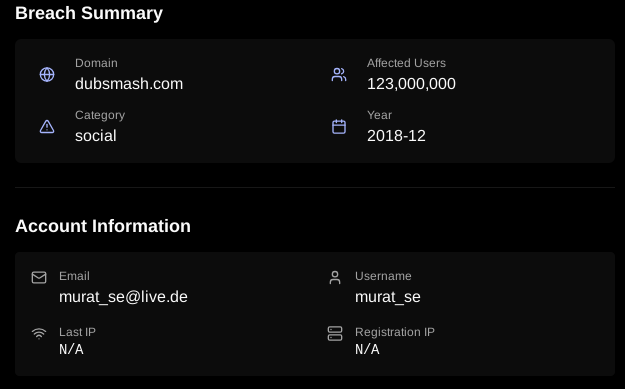Click the N/A value under Registration IP
Image resolution: width=625 pixels, height=389 pixels.
(x=367, y=350)
